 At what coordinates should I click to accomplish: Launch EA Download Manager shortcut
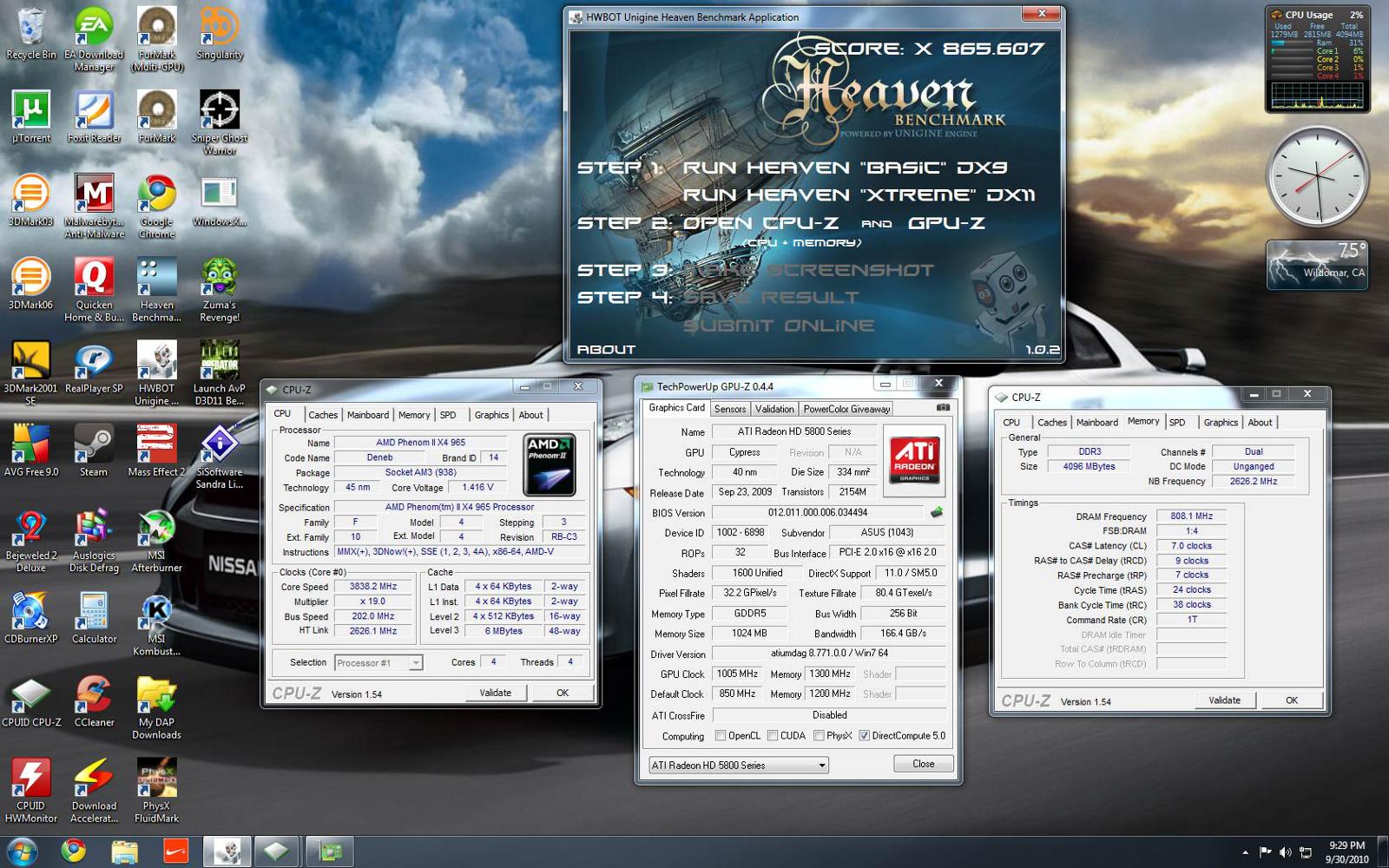pos(94,39)
